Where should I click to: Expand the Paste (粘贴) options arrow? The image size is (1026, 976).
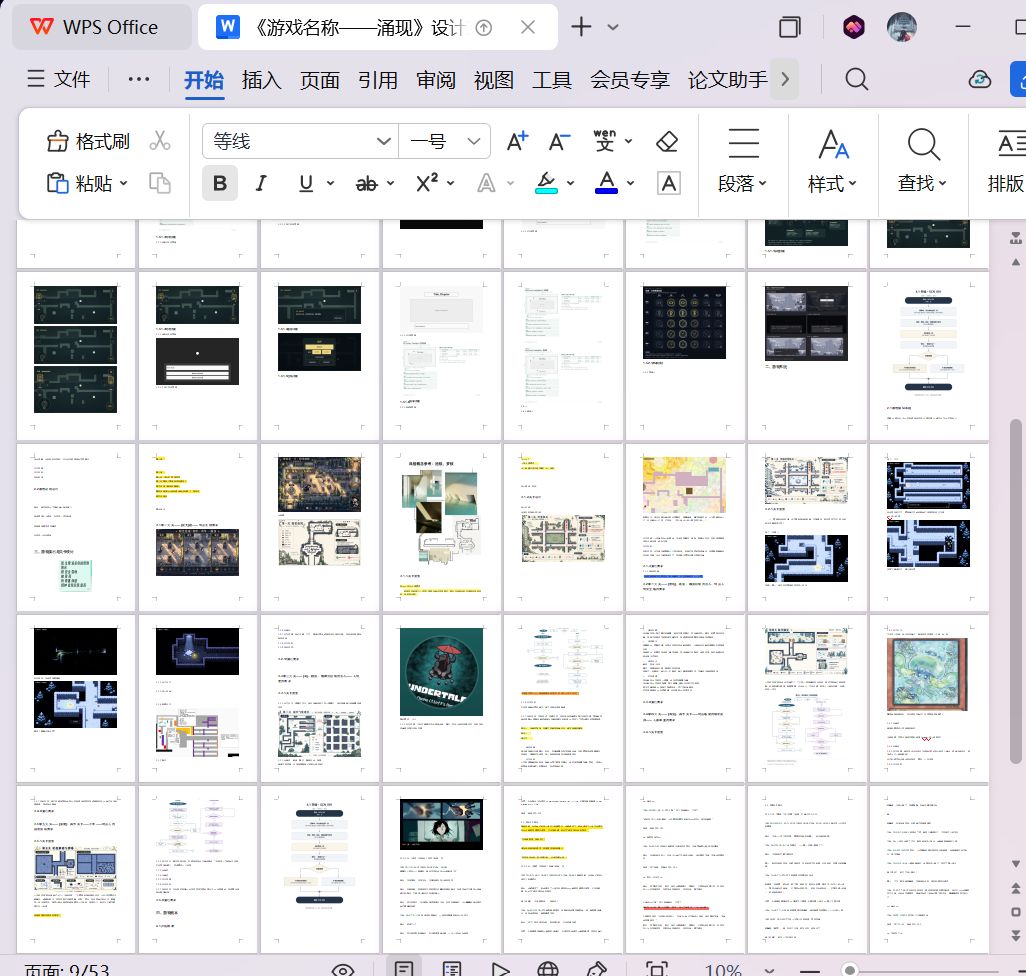point(124,183)
